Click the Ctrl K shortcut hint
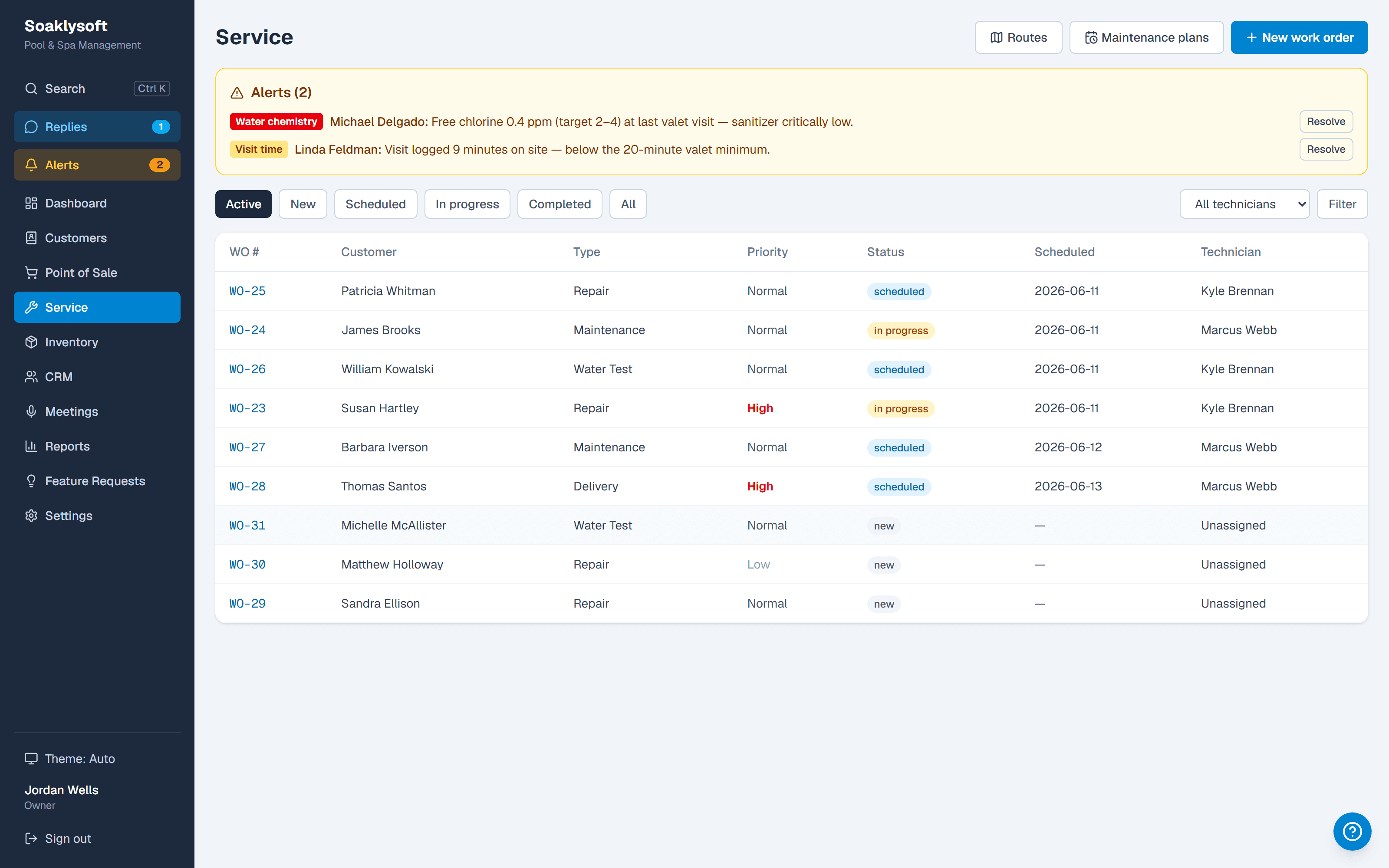Viewport: 1389px width, 868px height. [x=151, y=89]
